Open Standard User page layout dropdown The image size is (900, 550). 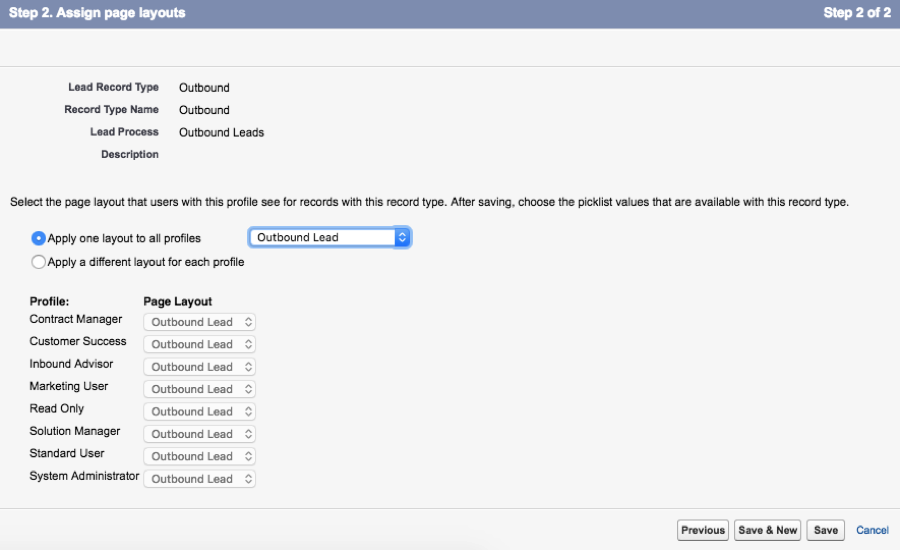click(200, 456)
